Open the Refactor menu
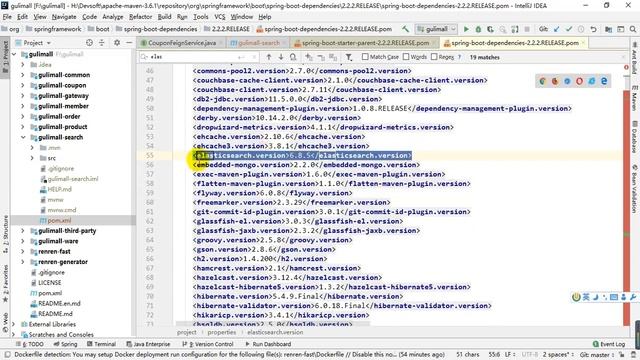 tap(140, 17)
